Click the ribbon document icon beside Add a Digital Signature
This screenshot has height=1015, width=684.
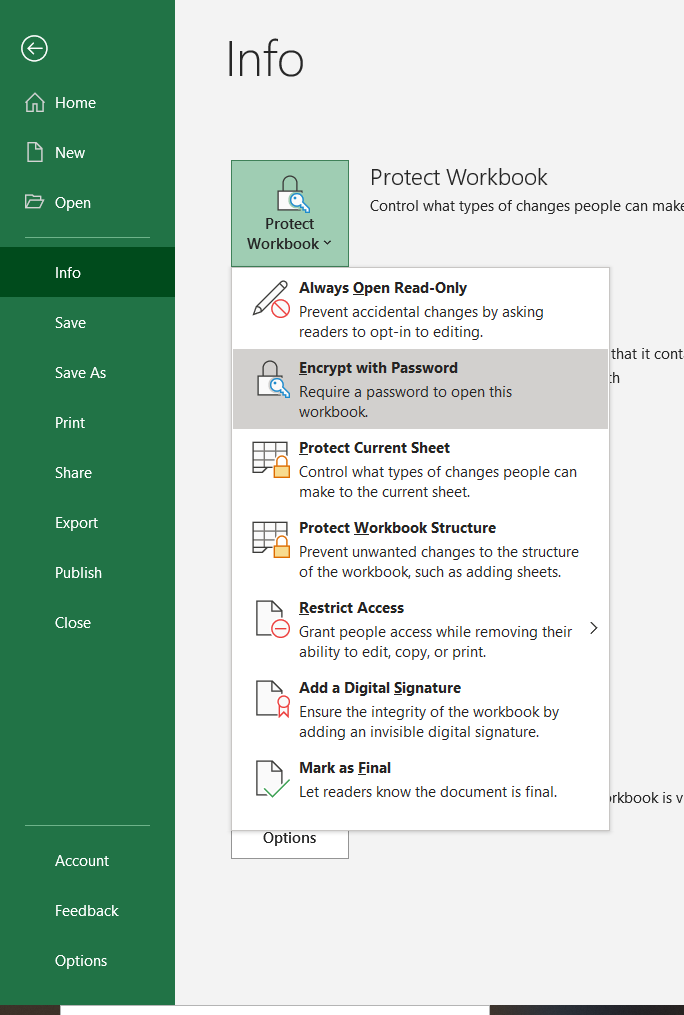click(272, 699)
